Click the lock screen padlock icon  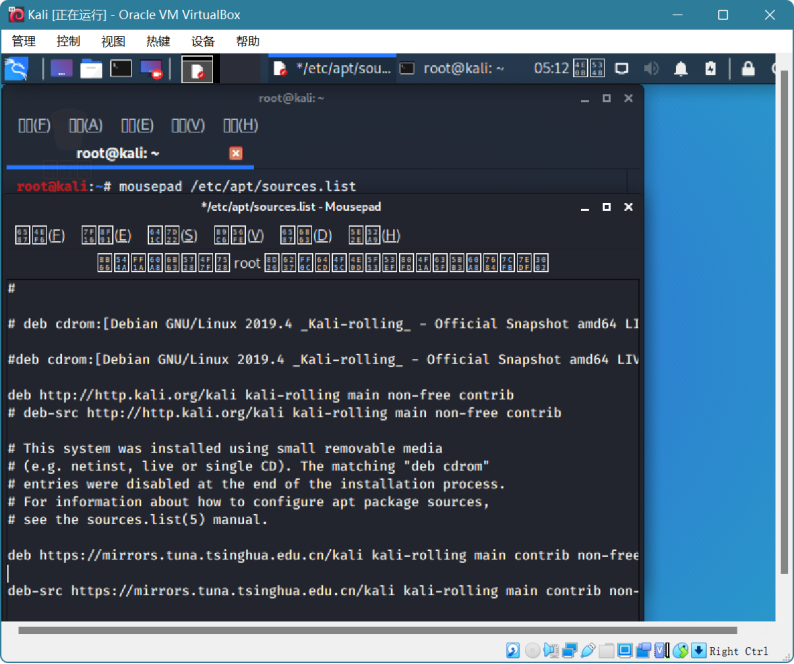tap(748, 68)
